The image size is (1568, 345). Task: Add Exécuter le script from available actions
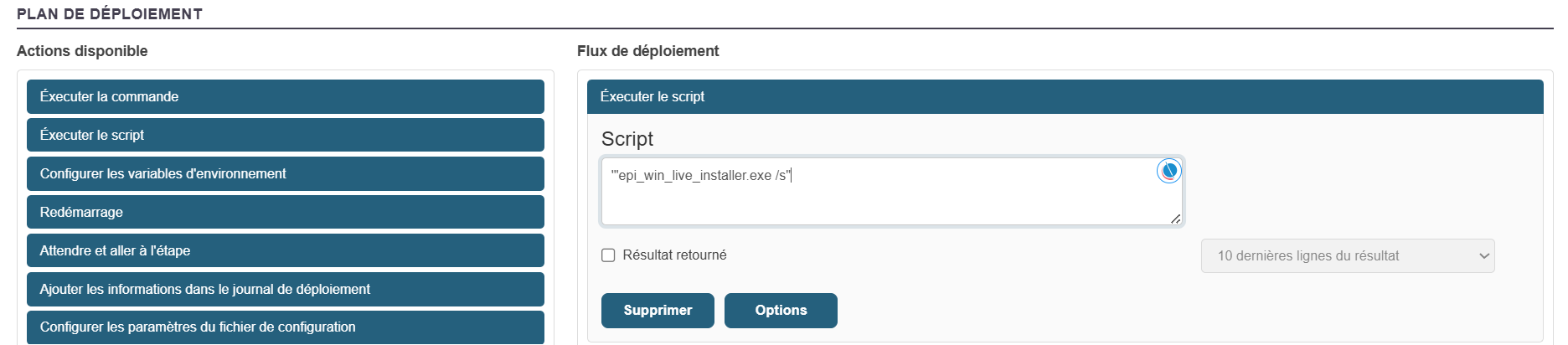coord(285,135)
